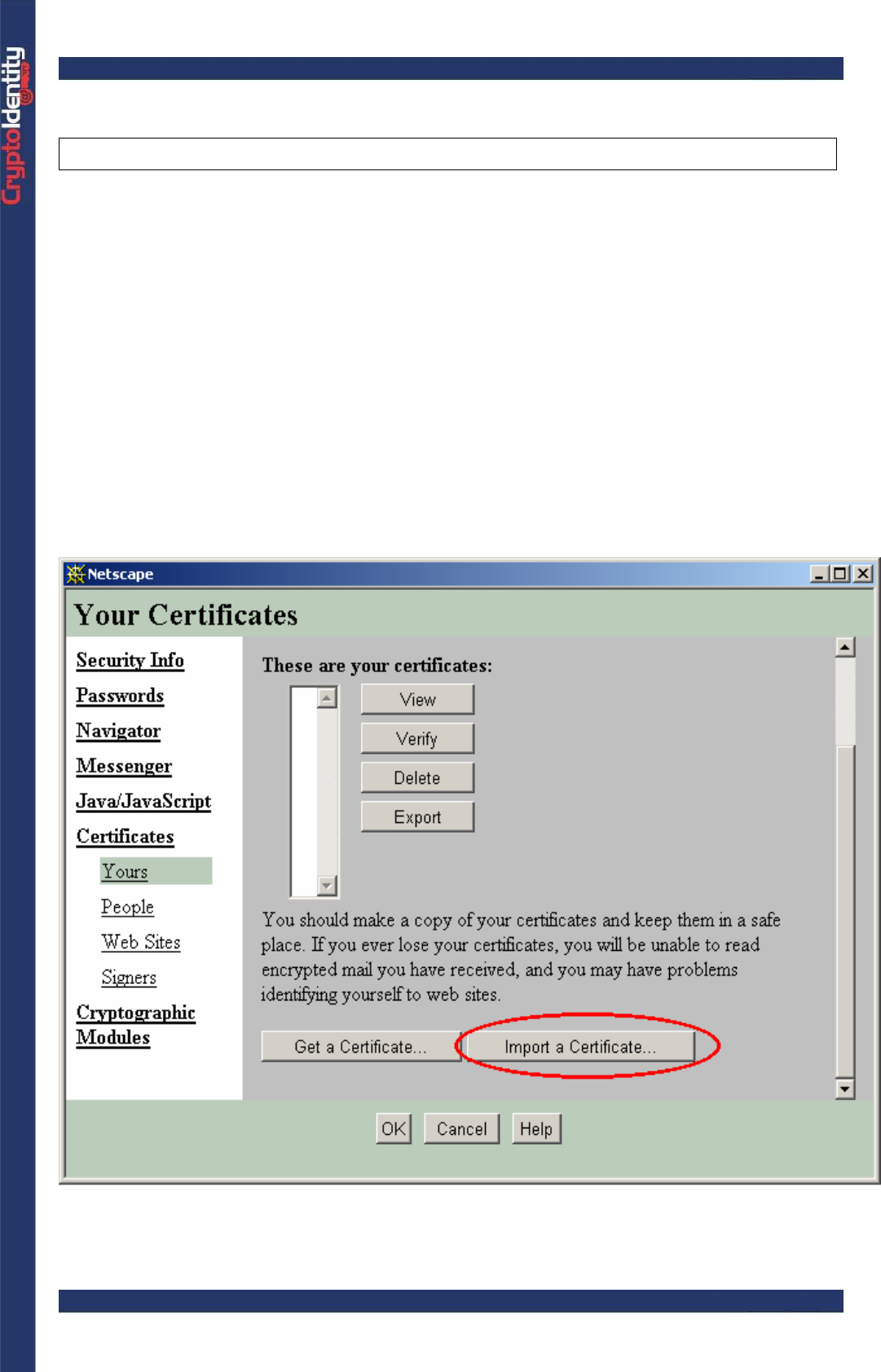Open the Security Info section
The height and width of the screenshot is (1372, 881).
(130, 660)
